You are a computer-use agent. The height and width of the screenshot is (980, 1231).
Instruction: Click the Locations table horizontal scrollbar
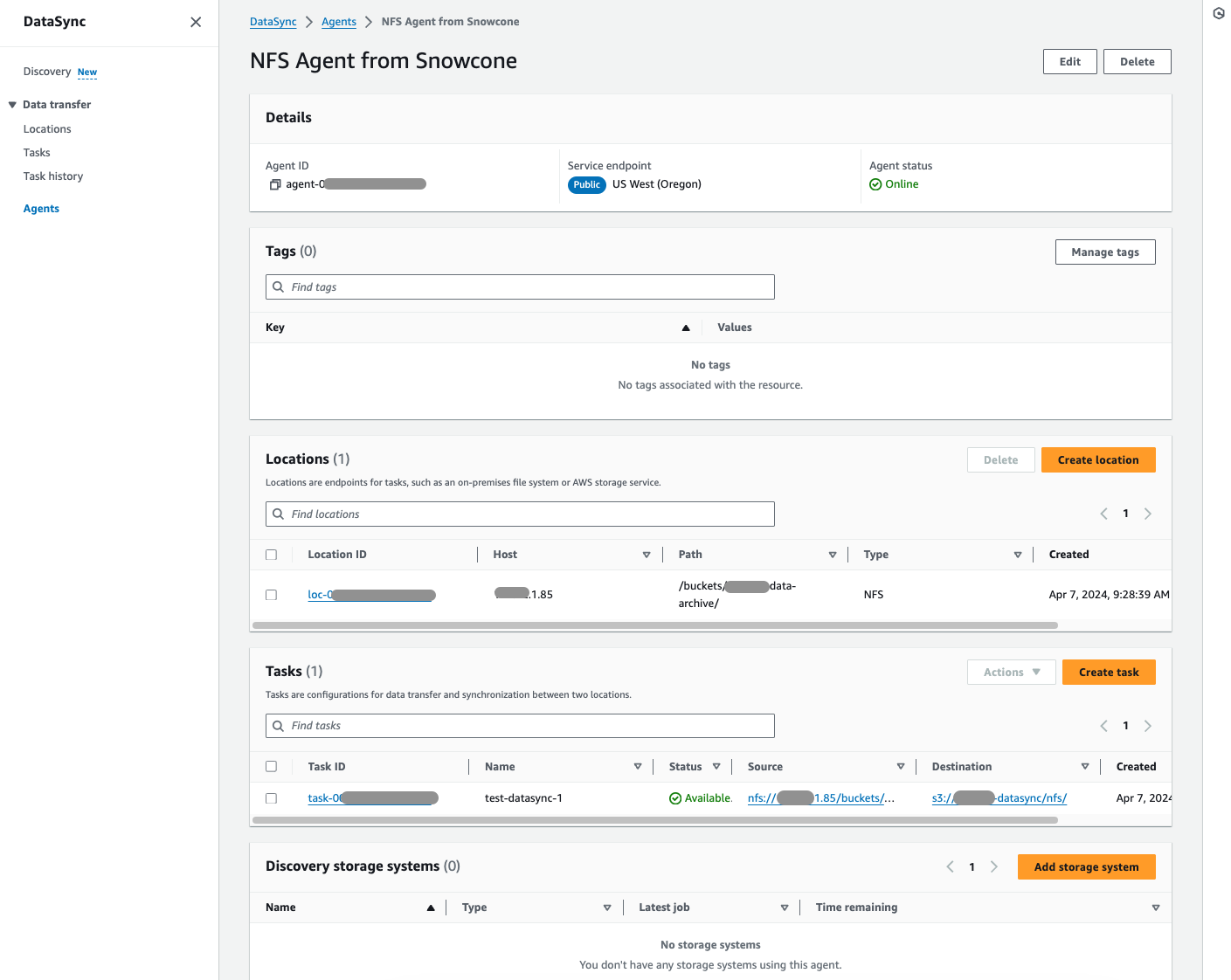click(x=655, y=625)
